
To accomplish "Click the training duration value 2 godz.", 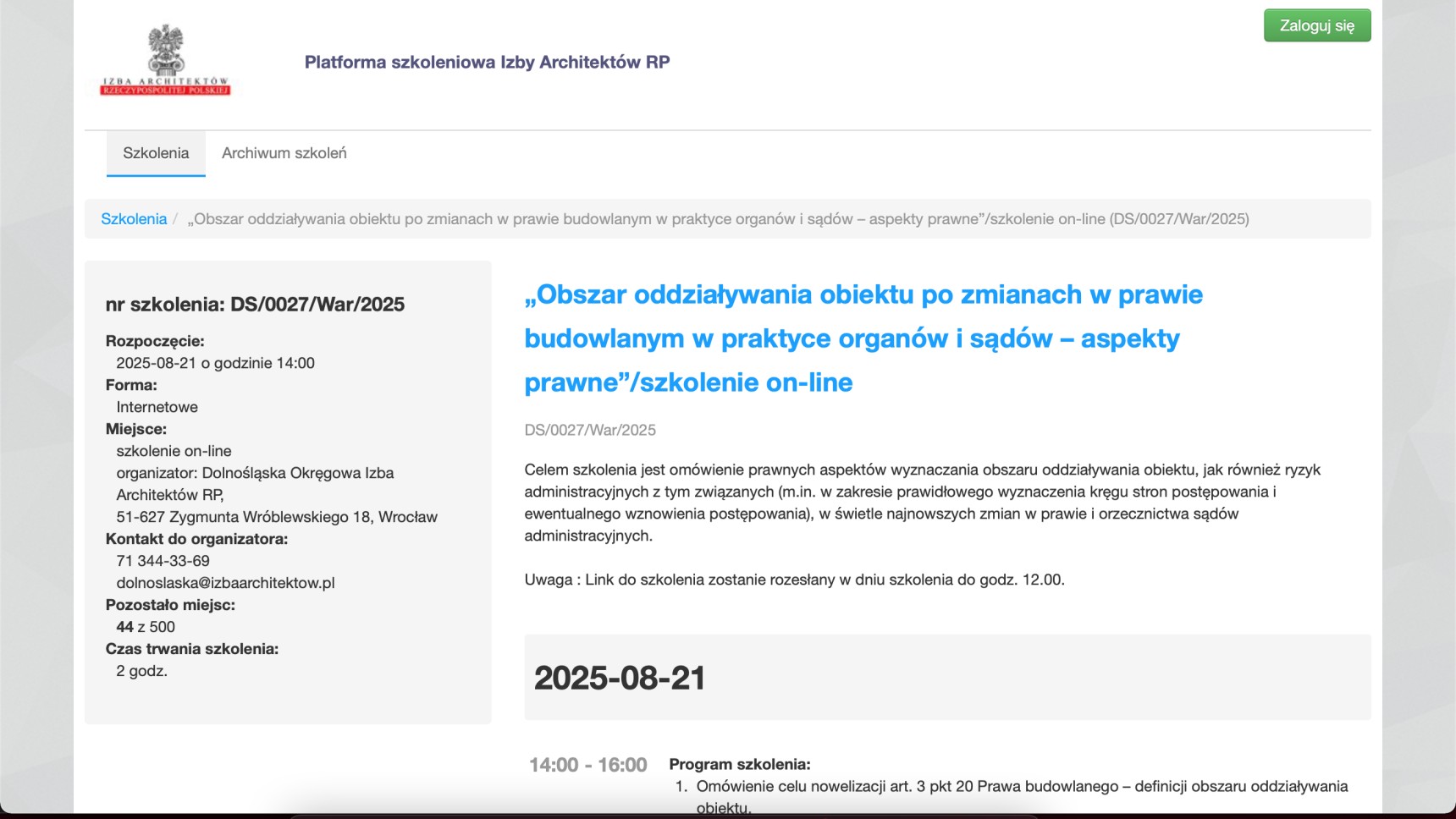I will [x=141, y=671].
